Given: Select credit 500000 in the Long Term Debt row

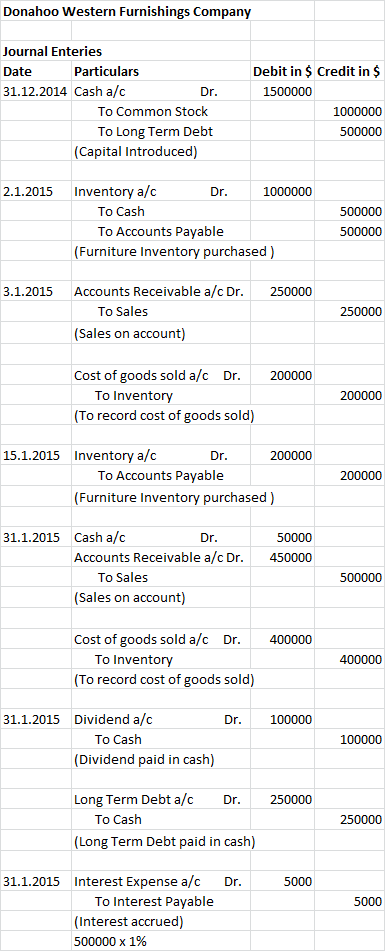Looking at the screenshot, I should (361, 132).
